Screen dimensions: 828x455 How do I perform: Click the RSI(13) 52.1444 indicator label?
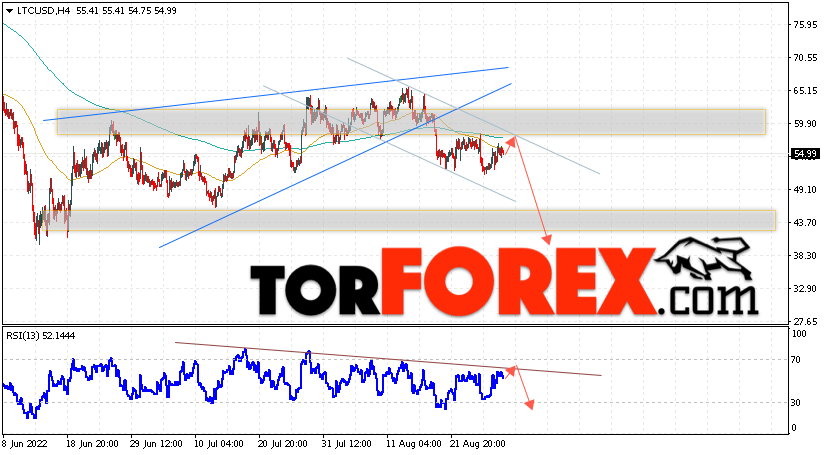(x=41, y=336)
